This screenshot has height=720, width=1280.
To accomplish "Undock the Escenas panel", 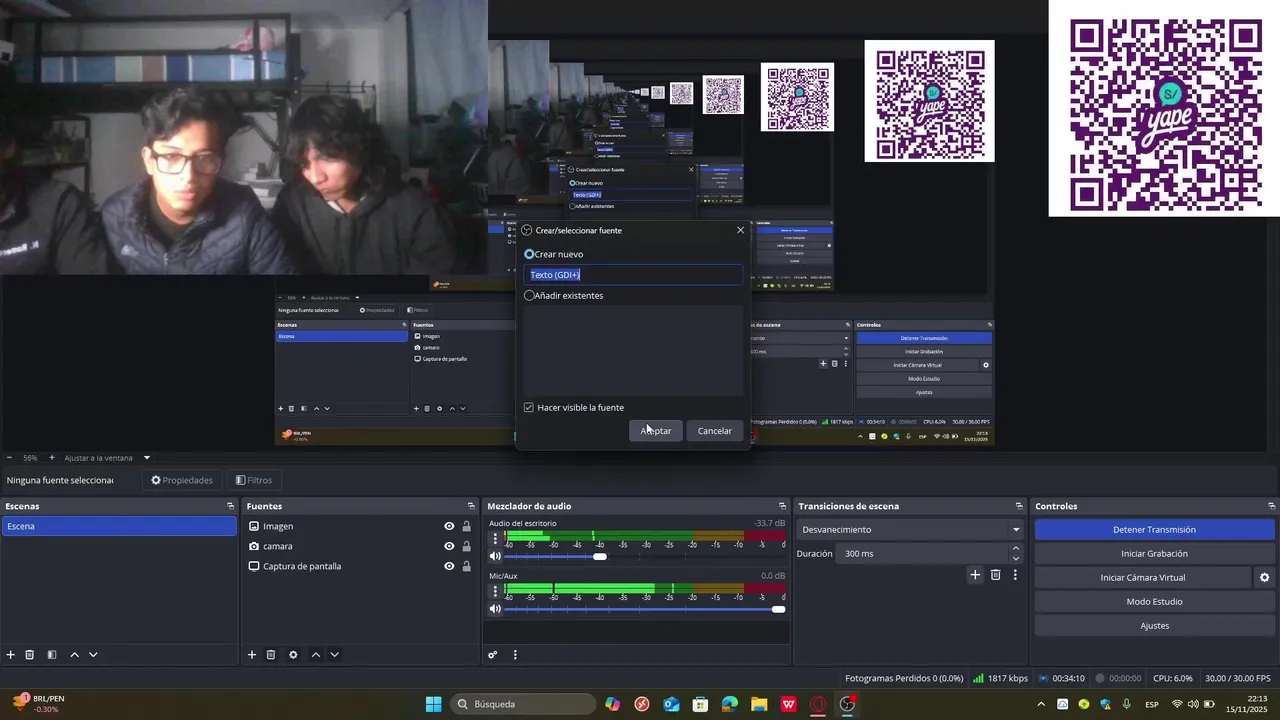I will coord(230,506).
